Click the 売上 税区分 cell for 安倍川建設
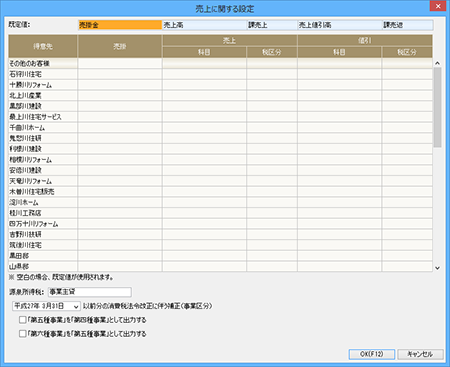 [x=272, y=170]
